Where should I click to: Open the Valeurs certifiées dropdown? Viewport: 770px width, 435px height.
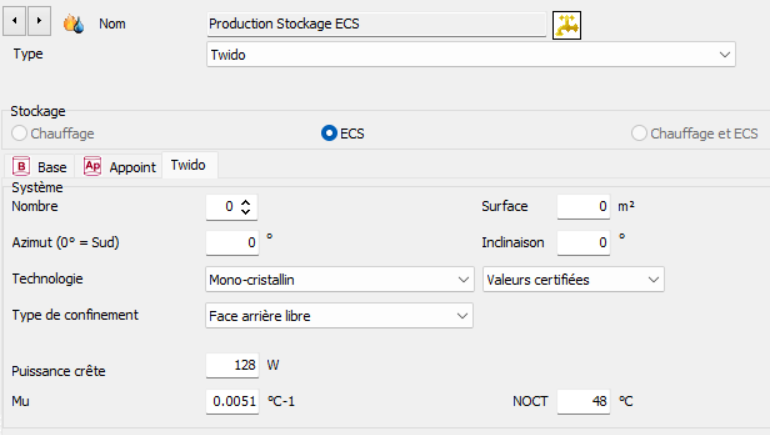point(573,280)
